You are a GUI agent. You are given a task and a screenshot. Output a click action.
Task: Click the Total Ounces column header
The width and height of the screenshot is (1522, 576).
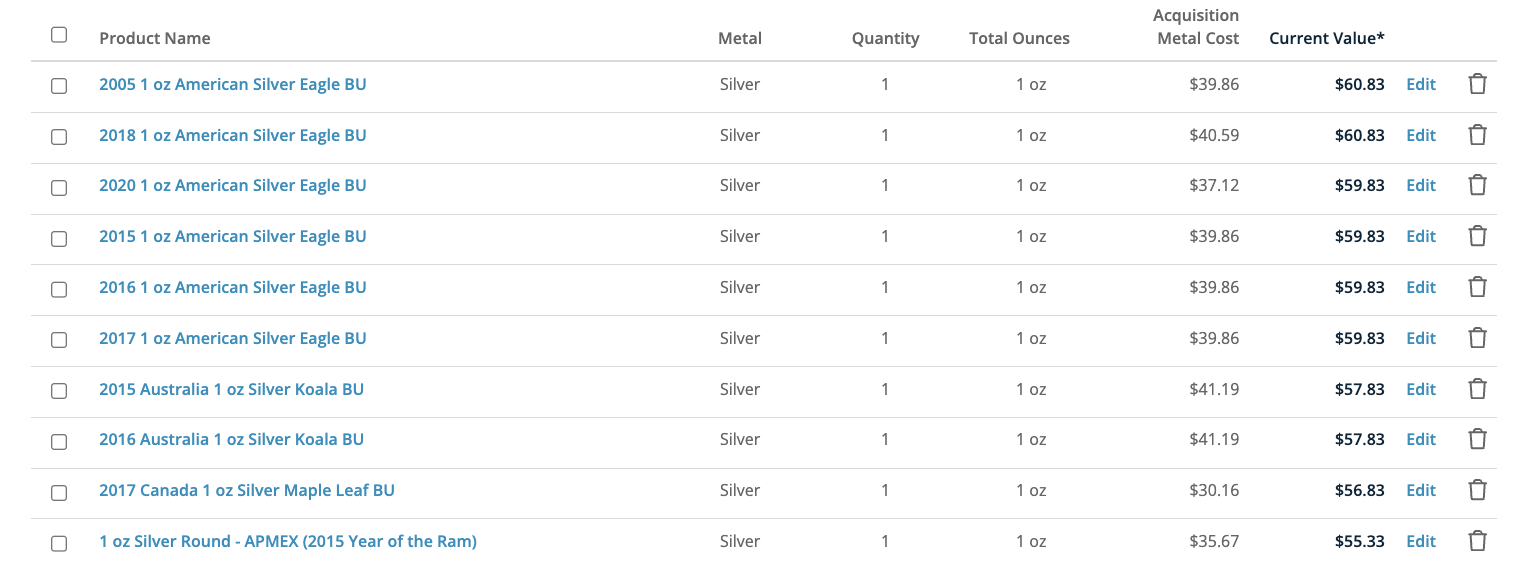1019,38
